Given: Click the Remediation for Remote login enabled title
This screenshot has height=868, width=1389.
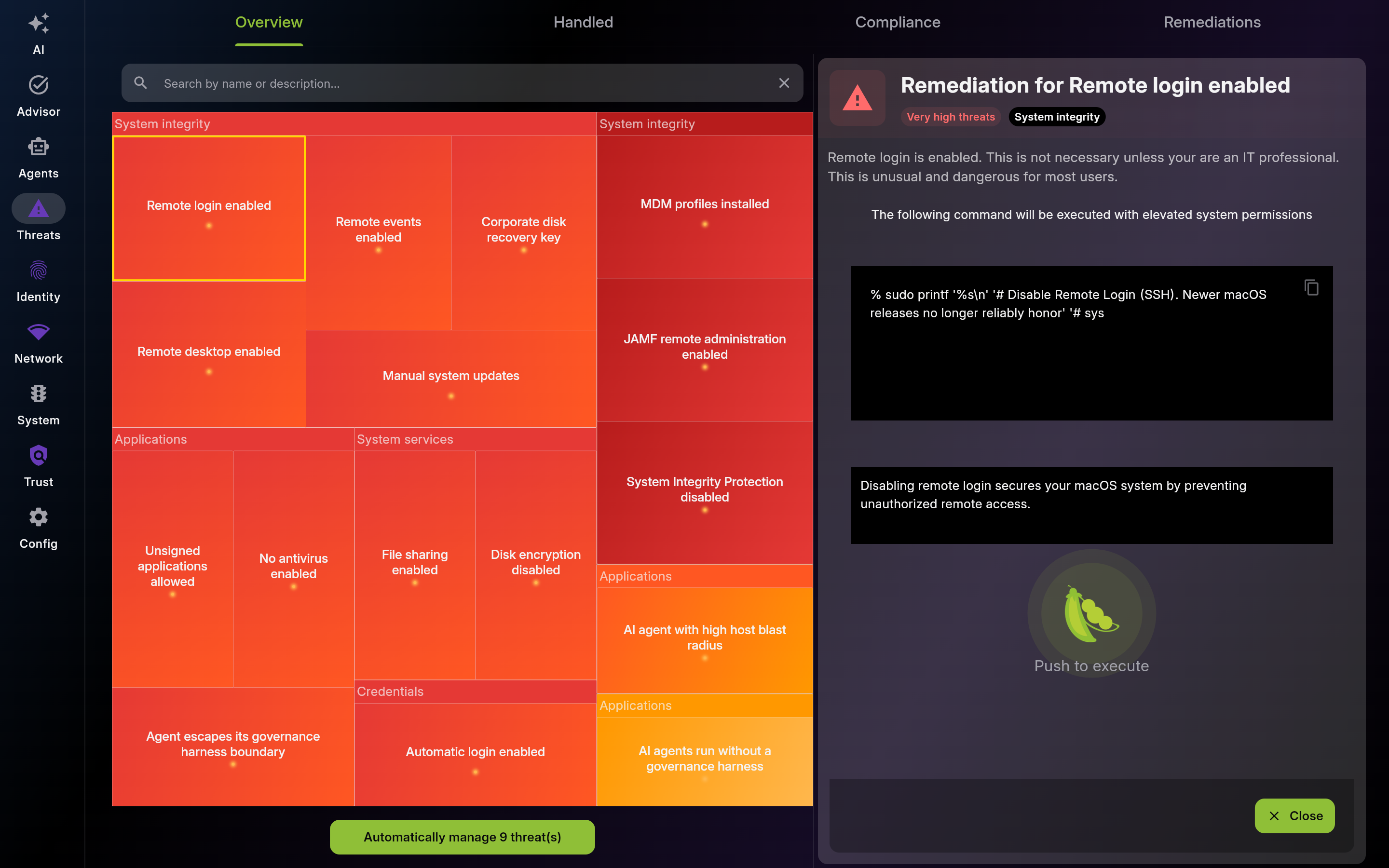Looking at the screenshot, I should click(x=1095, y=85).
